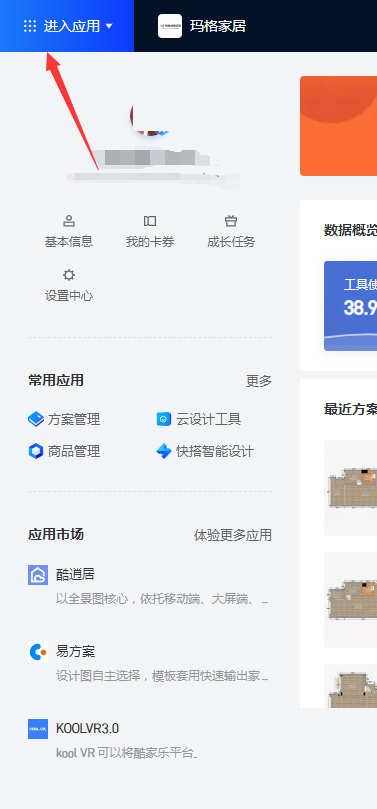Open the third recent floor plan thumbnail
This screenshot has height=809, width=377.
pos(350,686)
